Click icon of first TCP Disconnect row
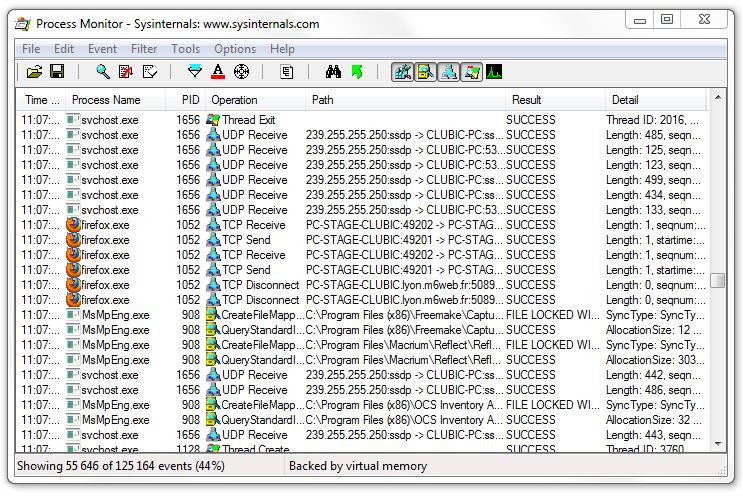This screenshot has width=743, height=496. click(x=214, y=285)
